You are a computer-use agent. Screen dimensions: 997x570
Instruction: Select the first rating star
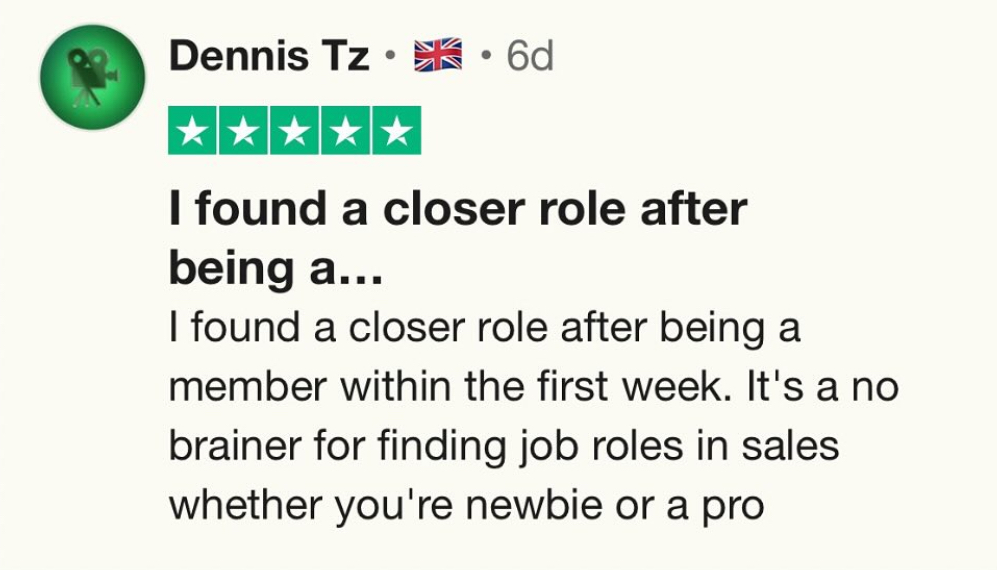(x=192, y=131)
